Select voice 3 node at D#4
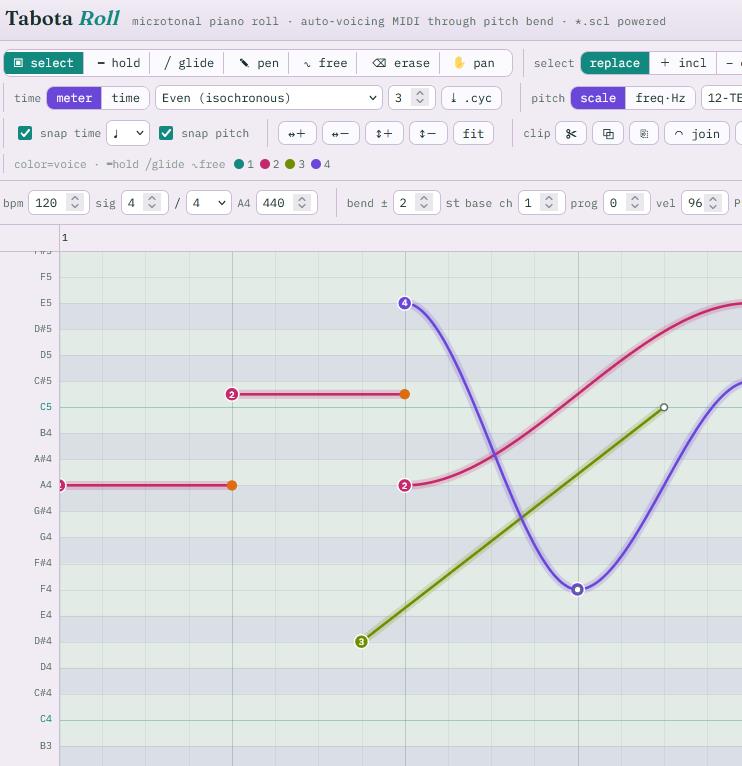This screenshot has width=742, height=766. click(x=361, y=641)
